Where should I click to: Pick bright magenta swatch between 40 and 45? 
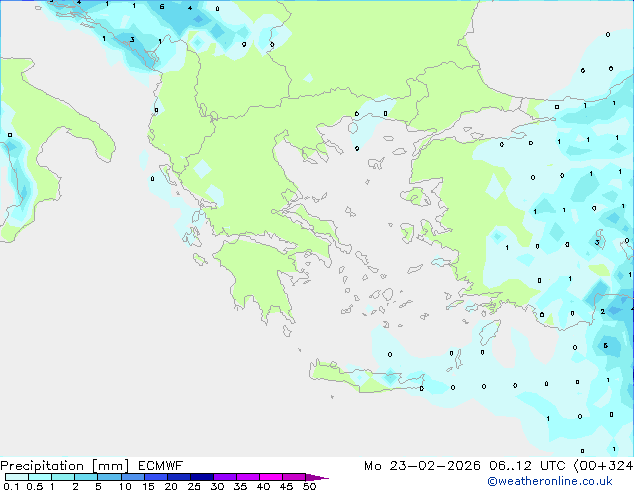click(x=271, y=477)
